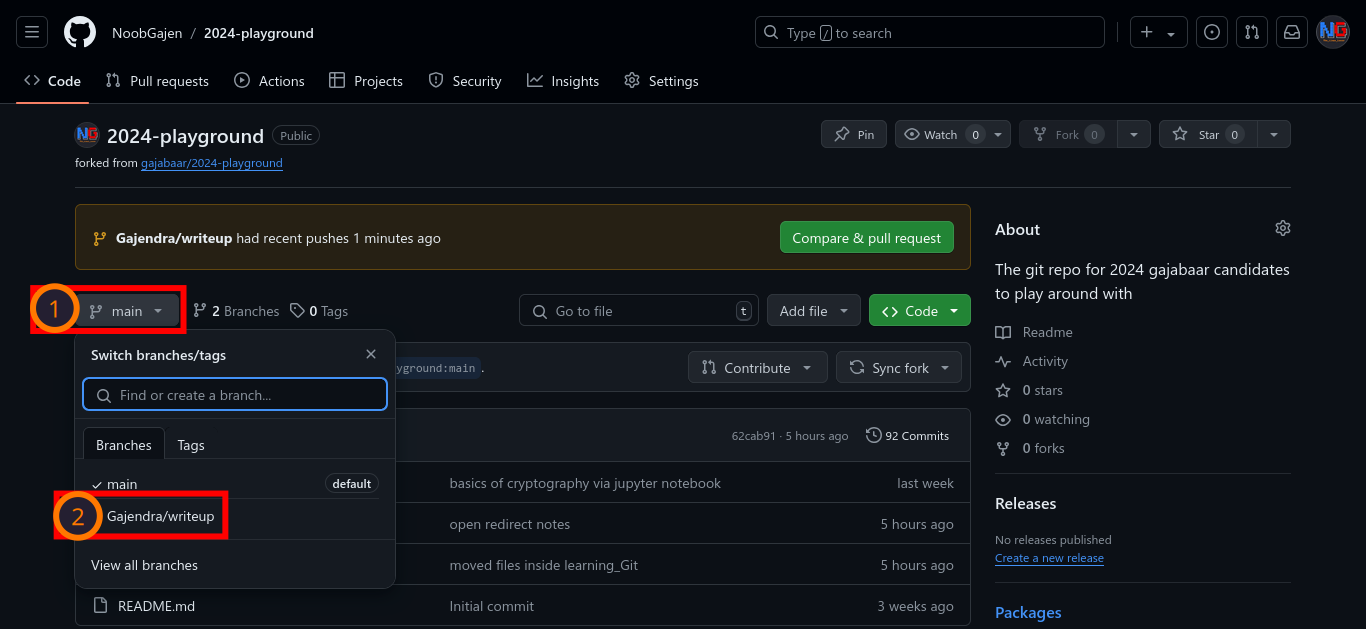Open README.md file
Viewport: 1366px width, 629px height.
pos(156,606)
